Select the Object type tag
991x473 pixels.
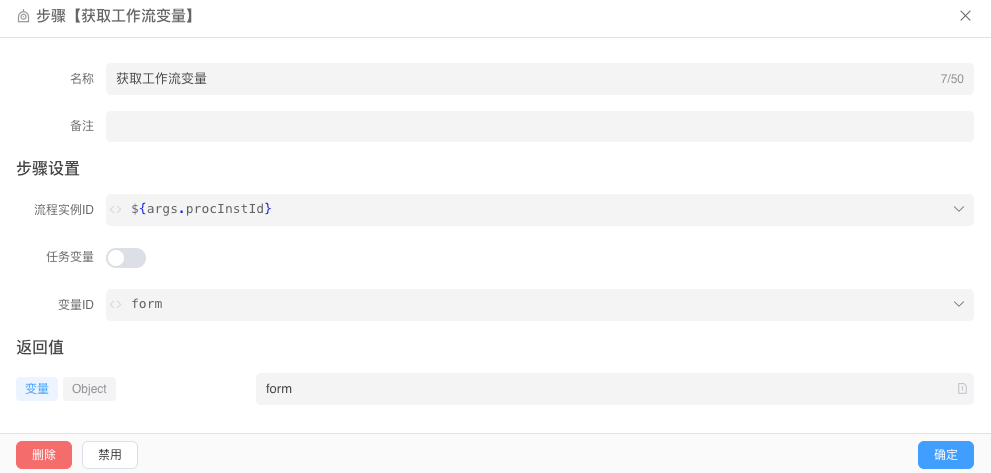pos(89,389)
